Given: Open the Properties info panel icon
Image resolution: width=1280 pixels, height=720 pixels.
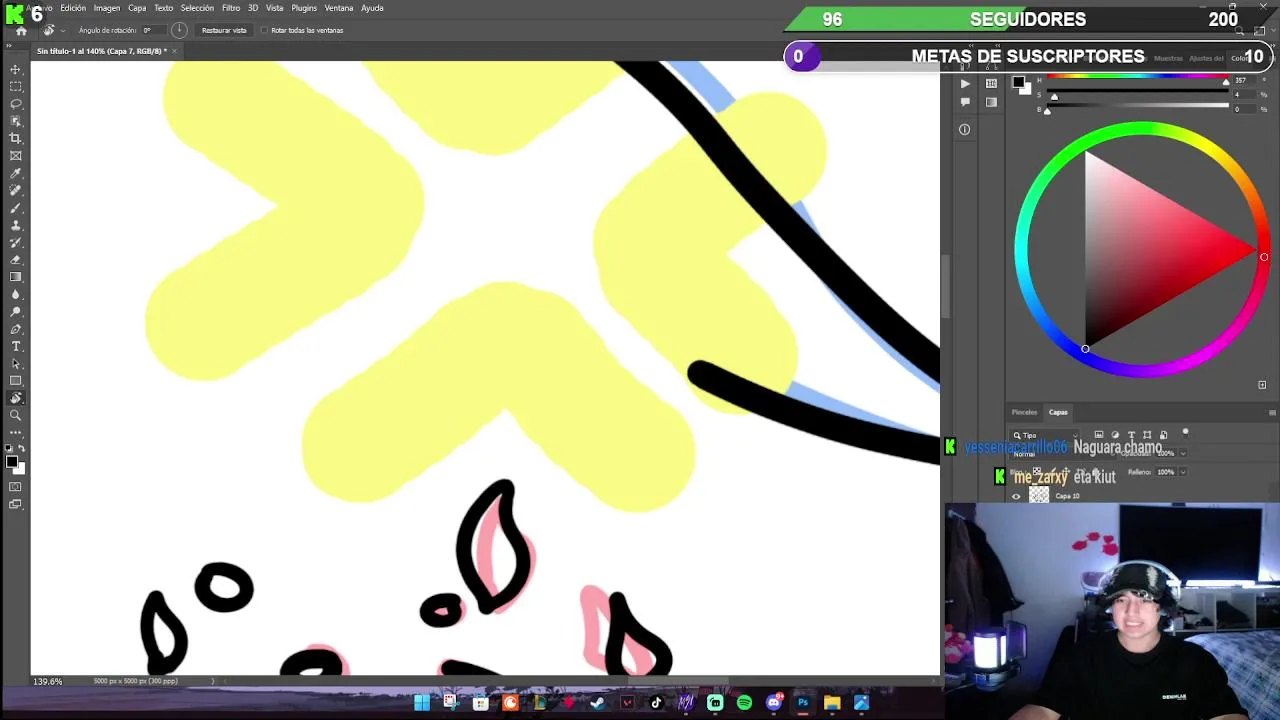Looking at the screenshot, I should pyautogui.click(x=964, y=129).
